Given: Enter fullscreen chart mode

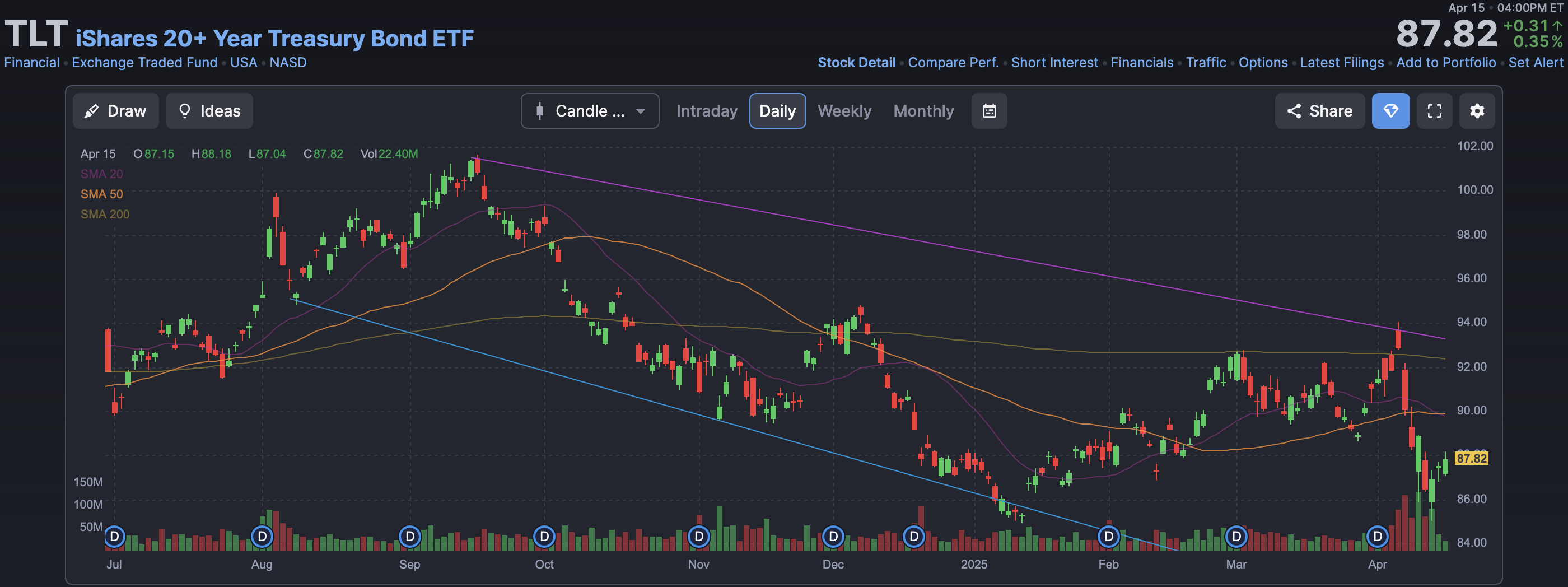Looking at the screenshot, I should click(x=1434, y=111).
